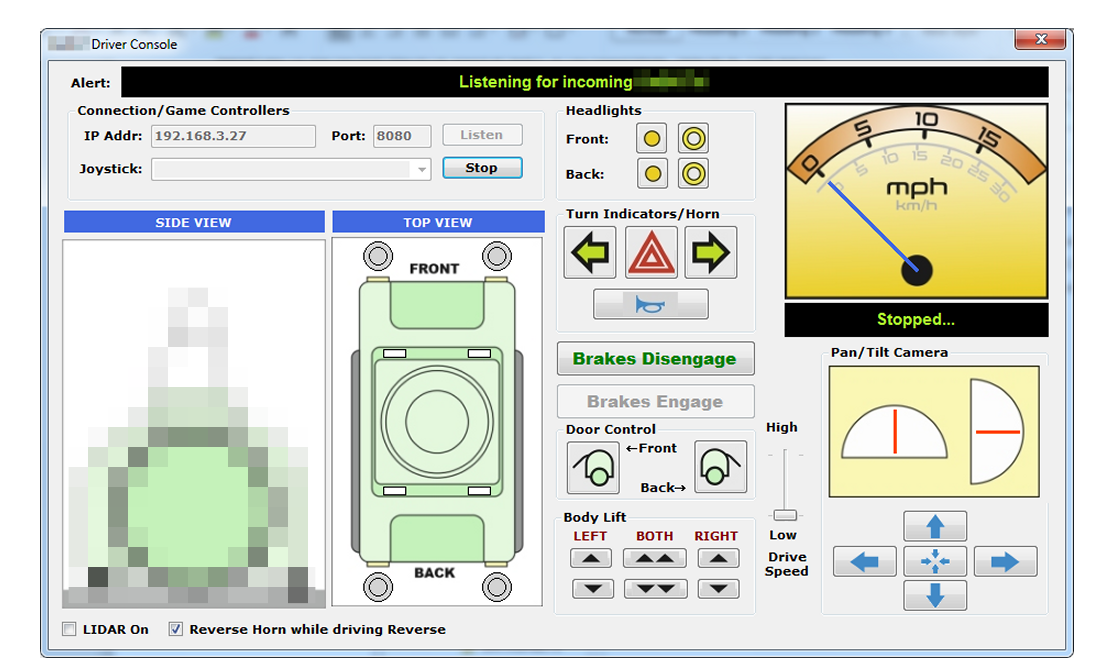The image size is (1110, 660).
Task: Toggle back headlights high beam
Action: [x=693, y=174]
